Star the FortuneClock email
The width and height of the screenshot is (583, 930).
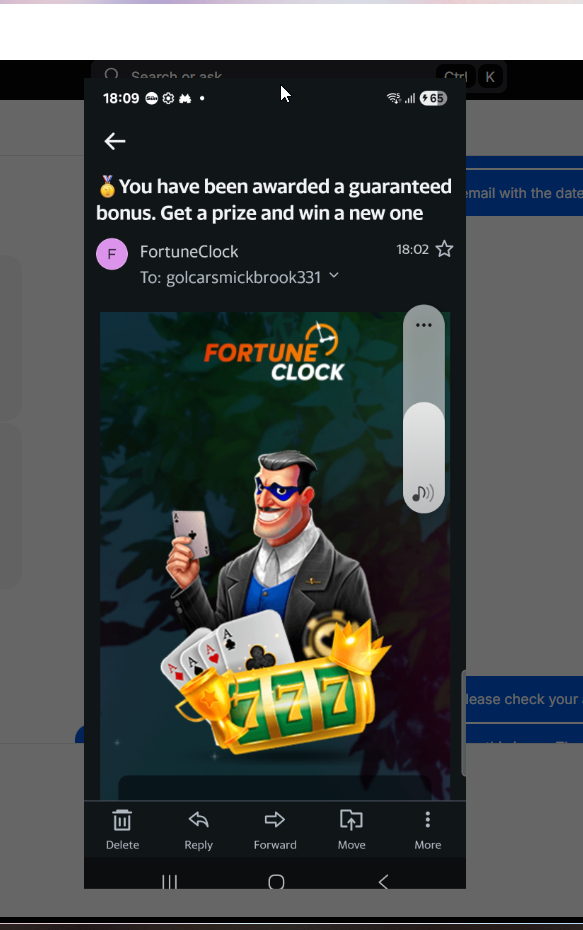pyautogui.click(x=444, y=249)
